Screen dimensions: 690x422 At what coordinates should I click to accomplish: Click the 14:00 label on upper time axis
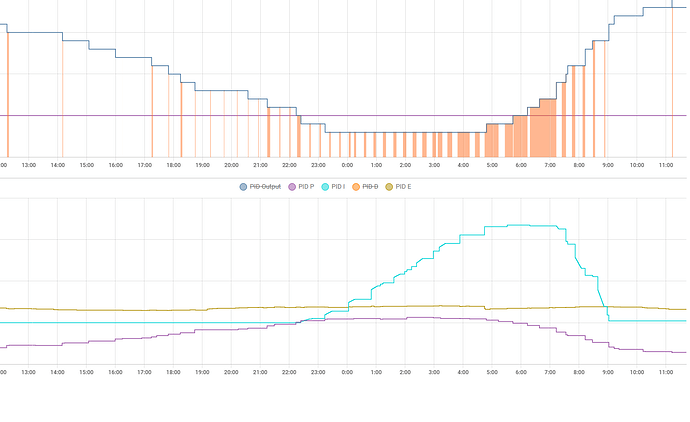coord(57,165)
